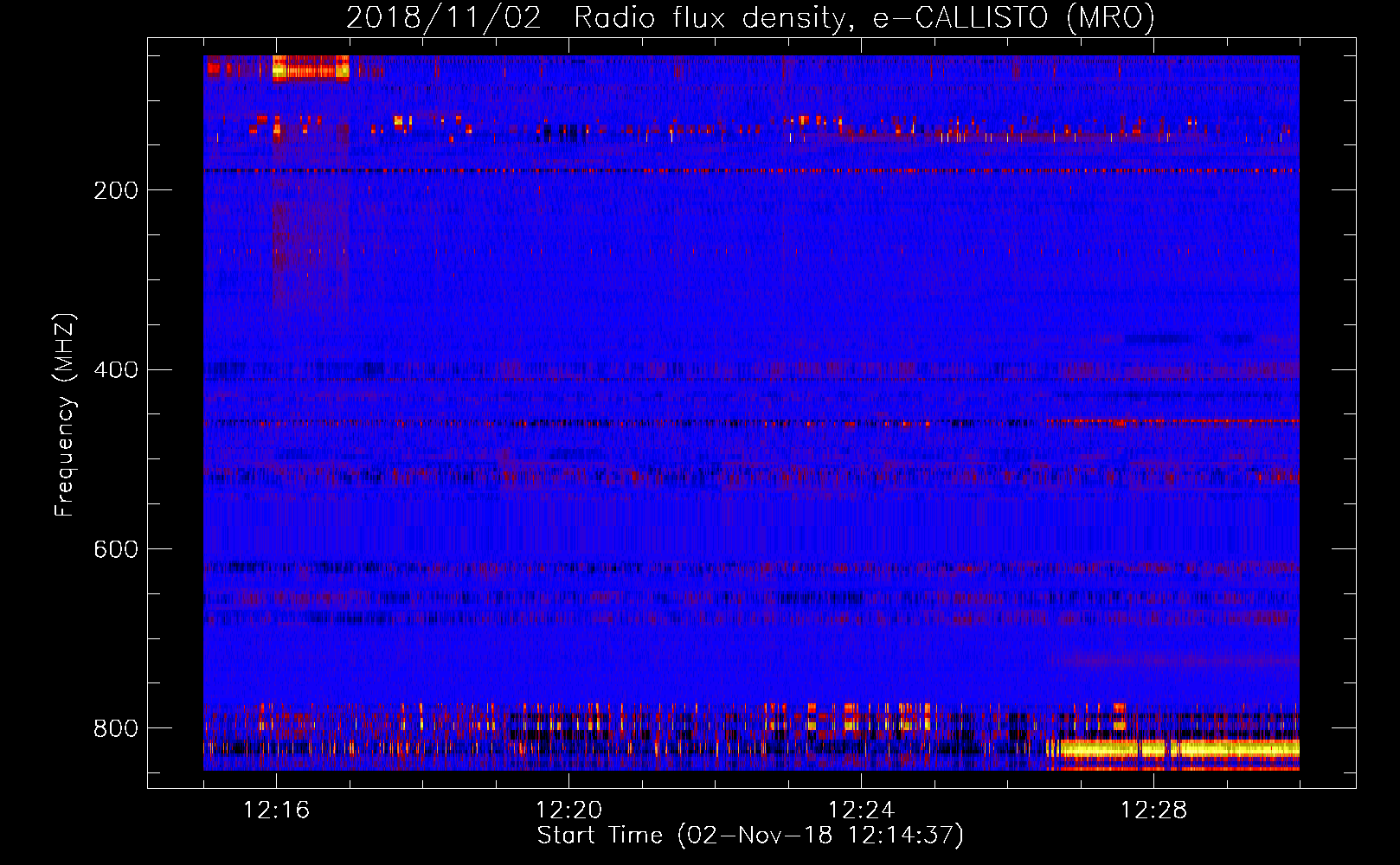
Task: Click the 12:24 time tick label
Action: (862, 811)
